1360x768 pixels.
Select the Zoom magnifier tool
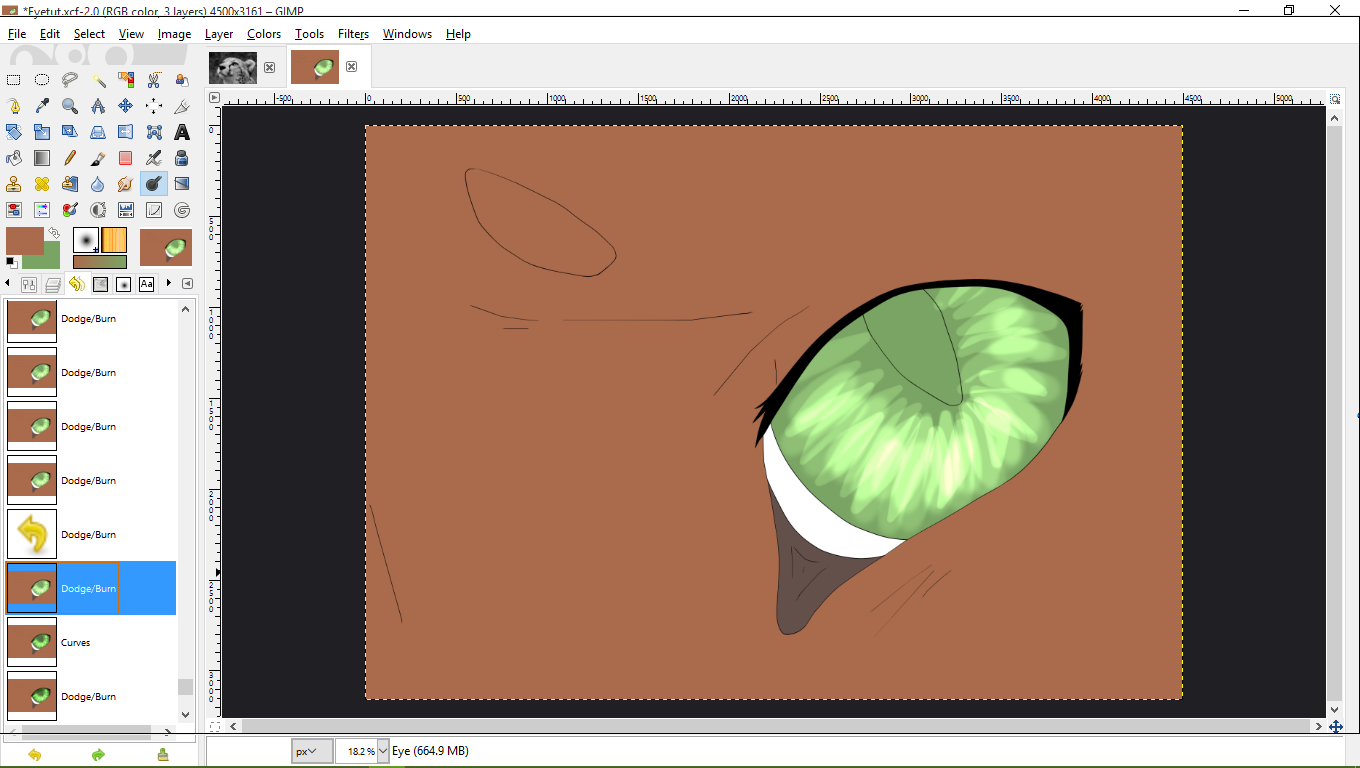tap(70, 106)
